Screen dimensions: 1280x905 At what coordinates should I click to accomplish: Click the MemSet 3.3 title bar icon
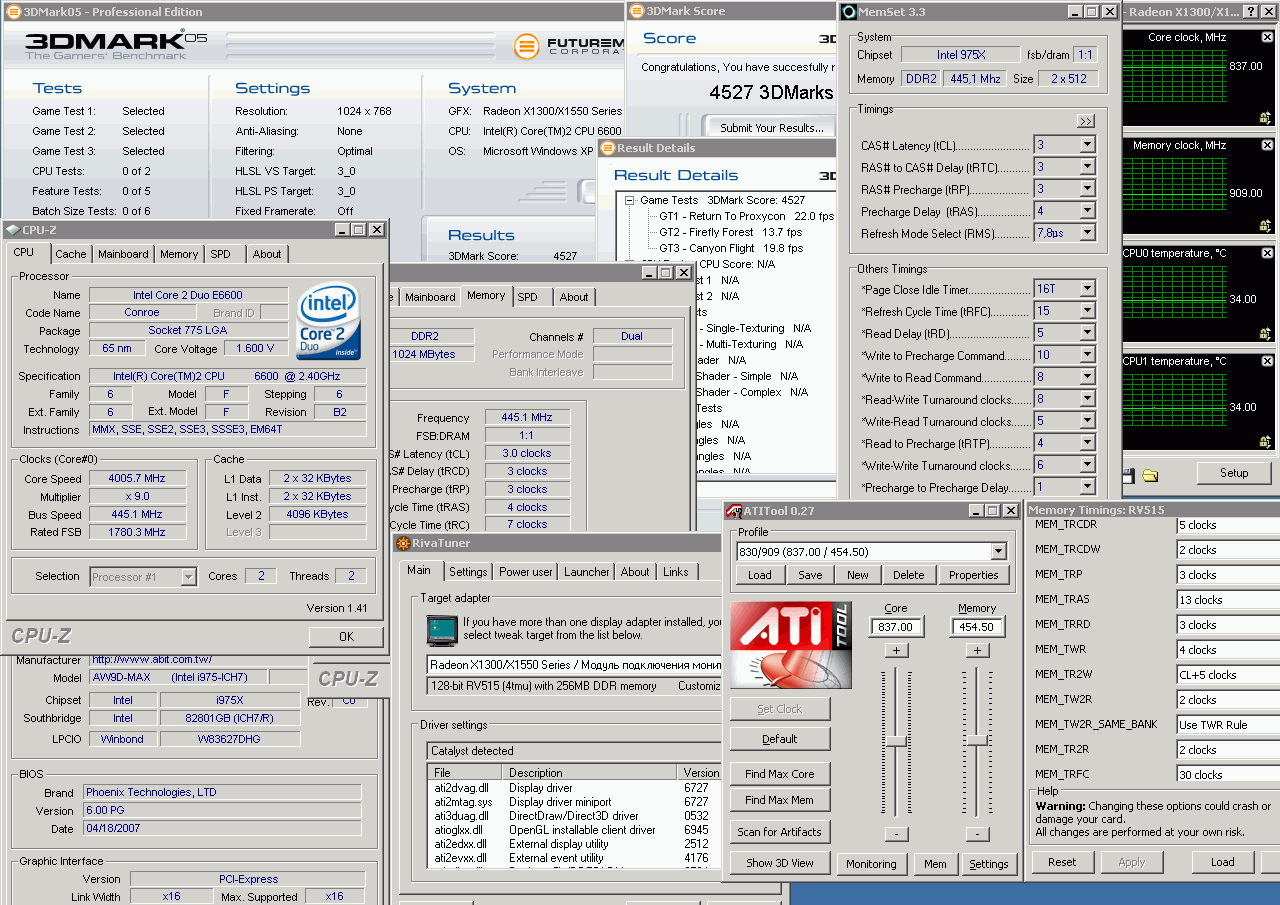click(x=849, y=12)
